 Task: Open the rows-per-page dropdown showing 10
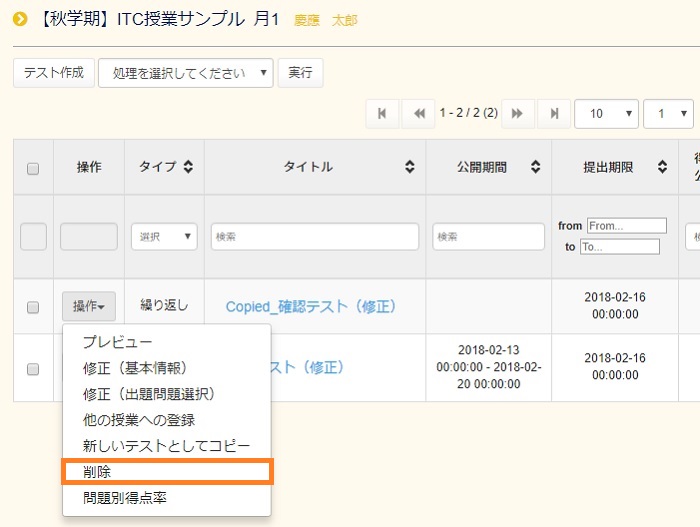click(606, 114)
